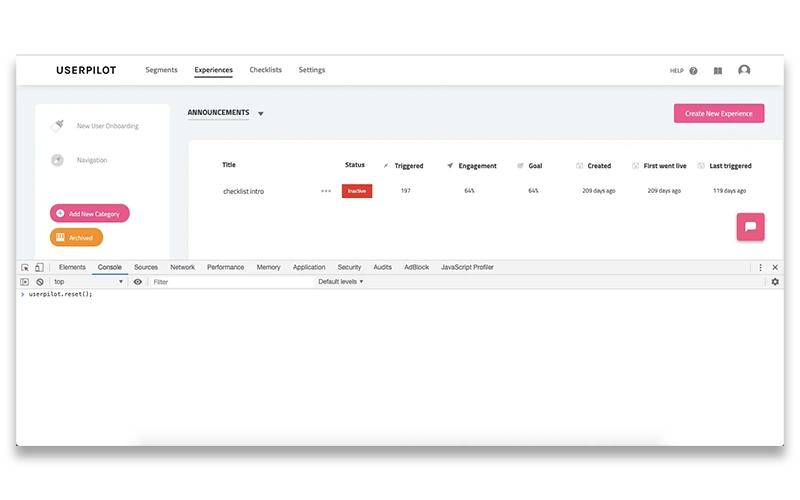Open the checklist intro experience
Screen dimensions: 800x500
243,191
